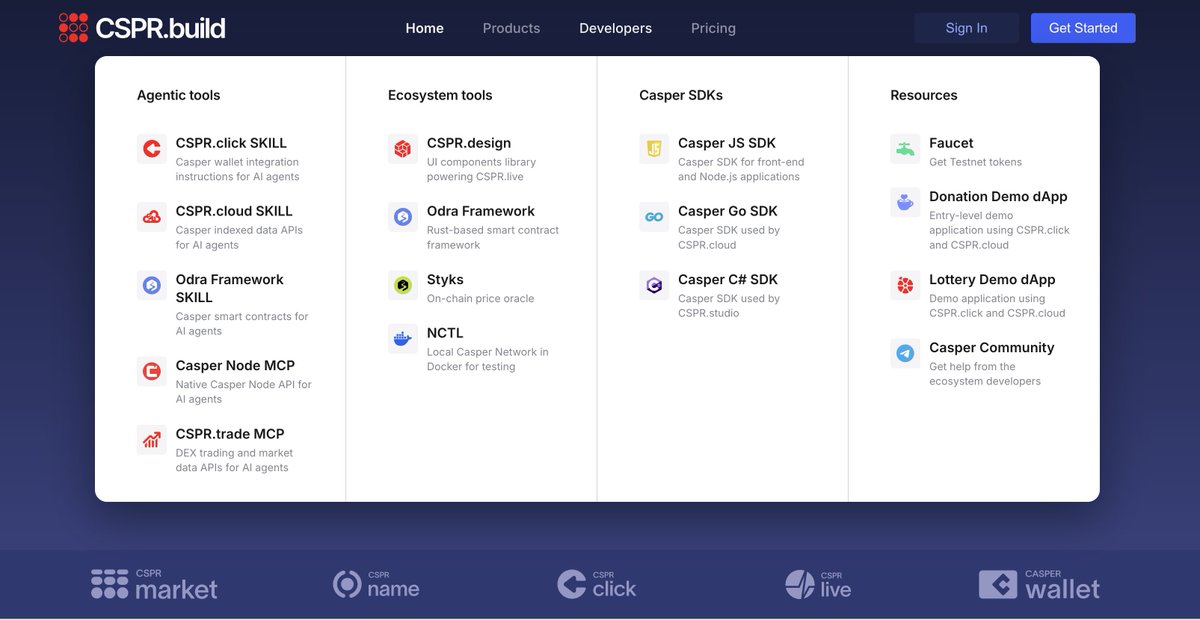The height and width of the screenshot is (620, 1200).
Task: Click 'Native Casper Node API' description text
Action: pos(244,392)
